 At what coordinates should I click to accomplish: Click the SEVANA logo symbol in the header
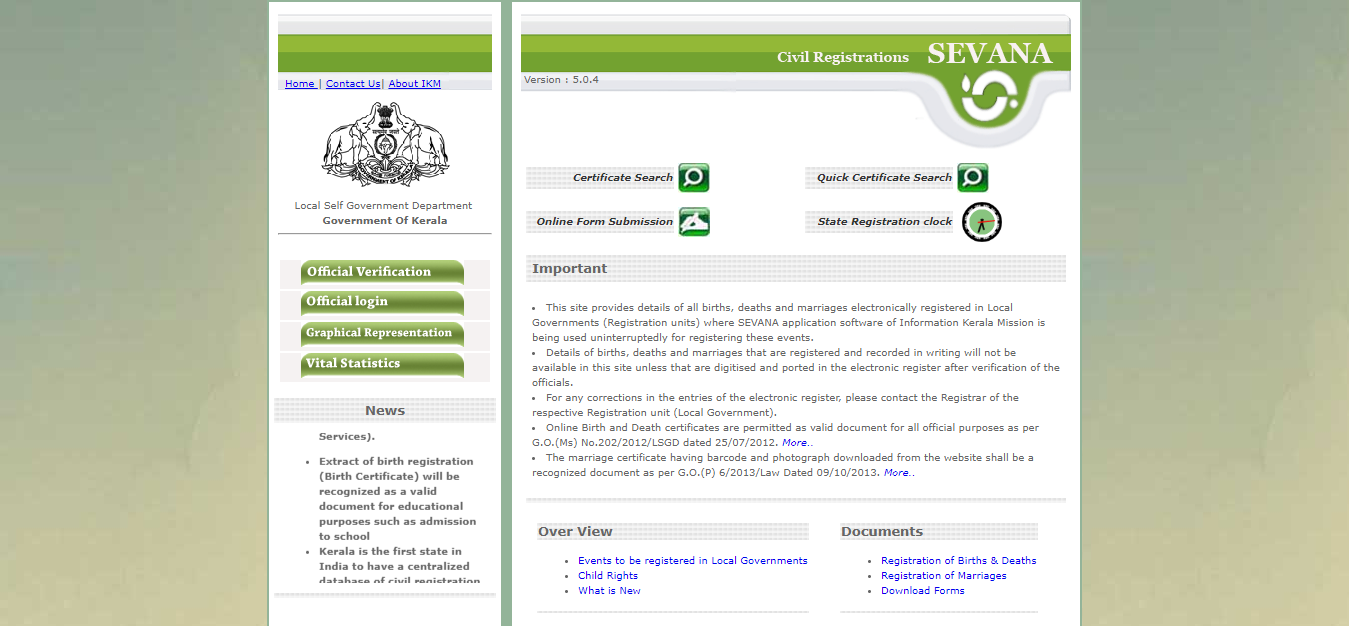(x=989, y=97)
